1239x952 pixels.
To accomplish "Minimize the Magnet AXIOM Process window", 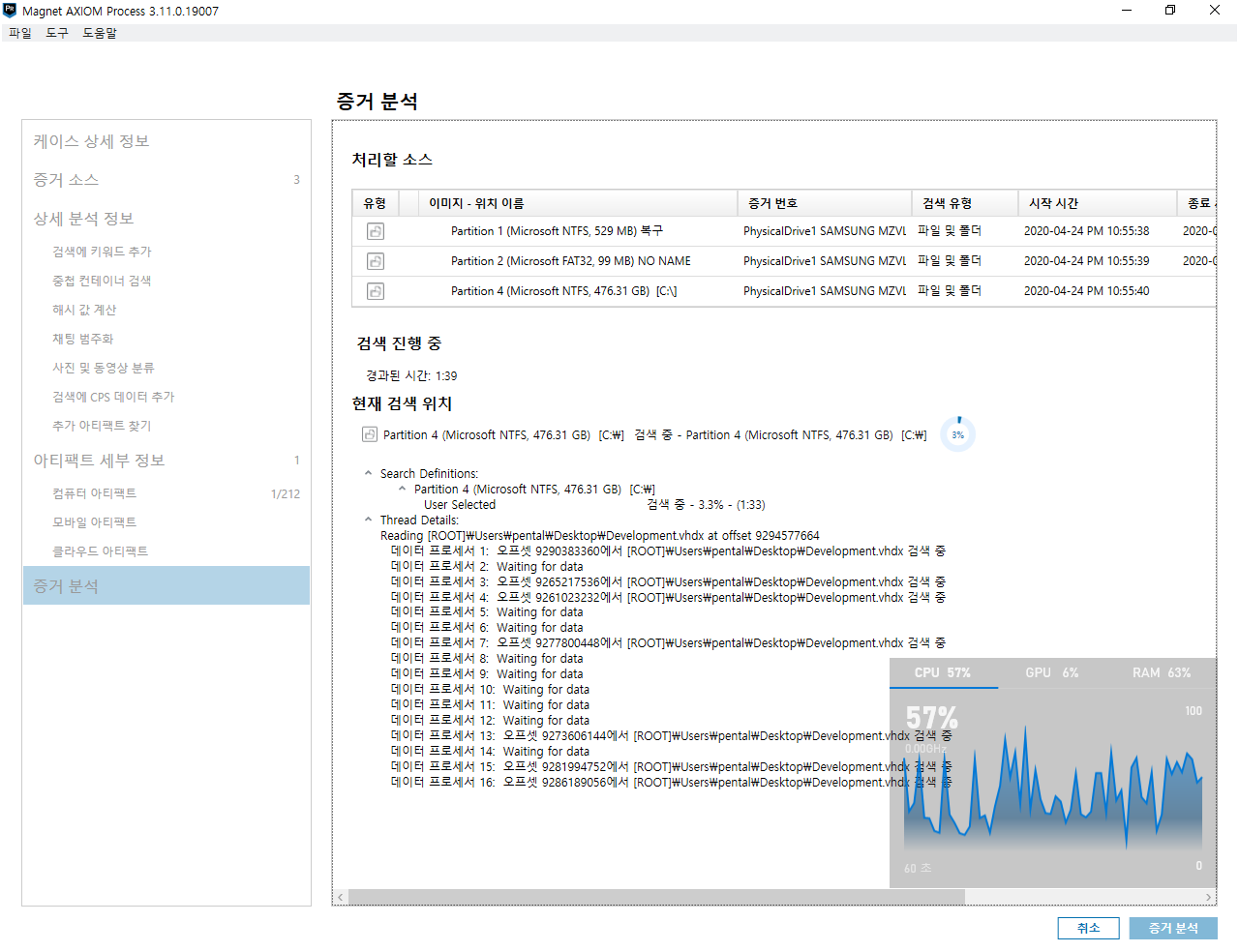I will (x=1126, y=11).
